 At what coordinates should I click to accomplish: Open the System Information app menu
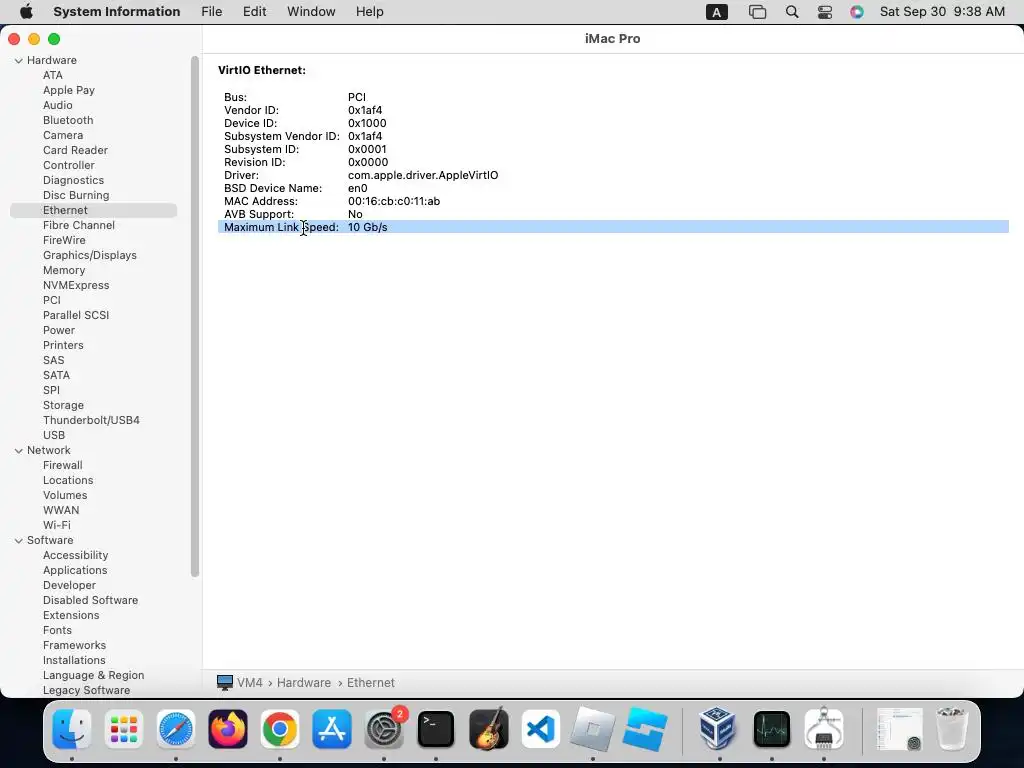[116, 12]
